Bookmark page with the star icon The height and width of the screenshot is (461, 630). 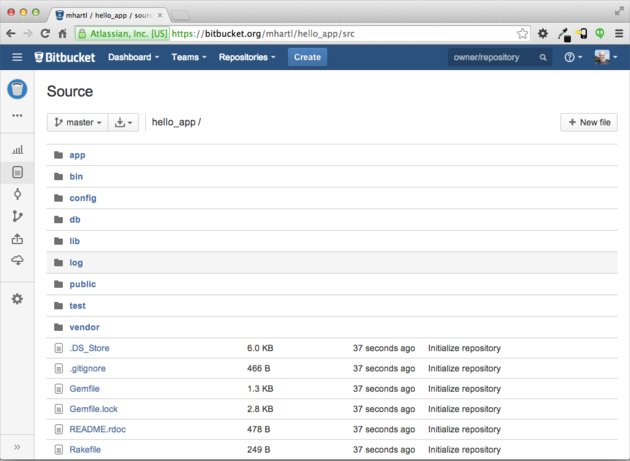(x=522, y=33)
